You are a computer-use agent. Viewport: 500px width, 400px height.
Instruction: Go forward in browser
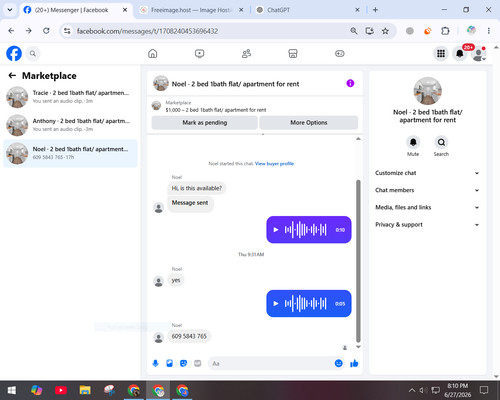coord(29,31)
